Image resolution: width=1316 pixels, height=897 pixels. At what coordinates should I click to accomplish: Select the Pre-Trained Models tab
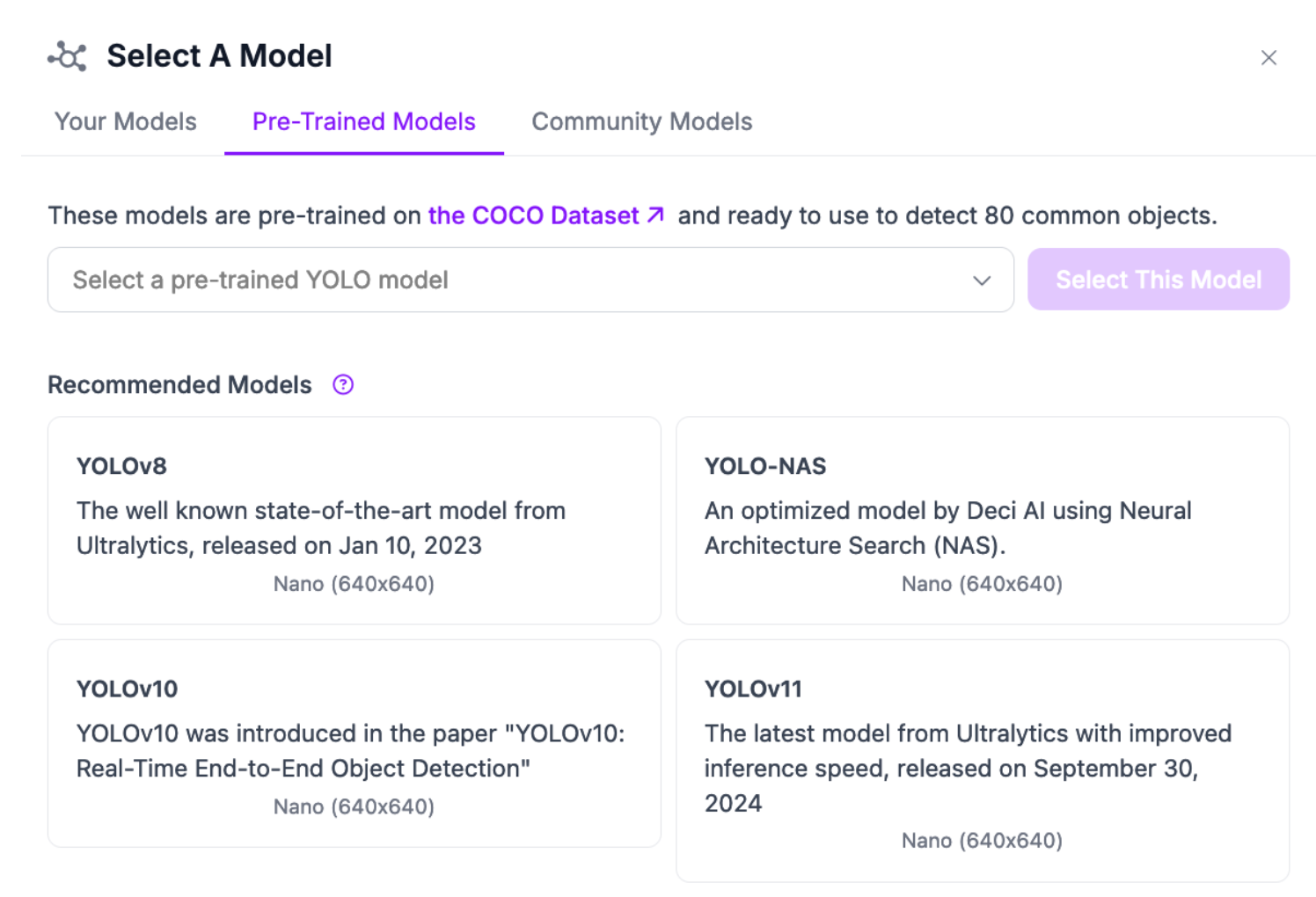click(363, 121)
